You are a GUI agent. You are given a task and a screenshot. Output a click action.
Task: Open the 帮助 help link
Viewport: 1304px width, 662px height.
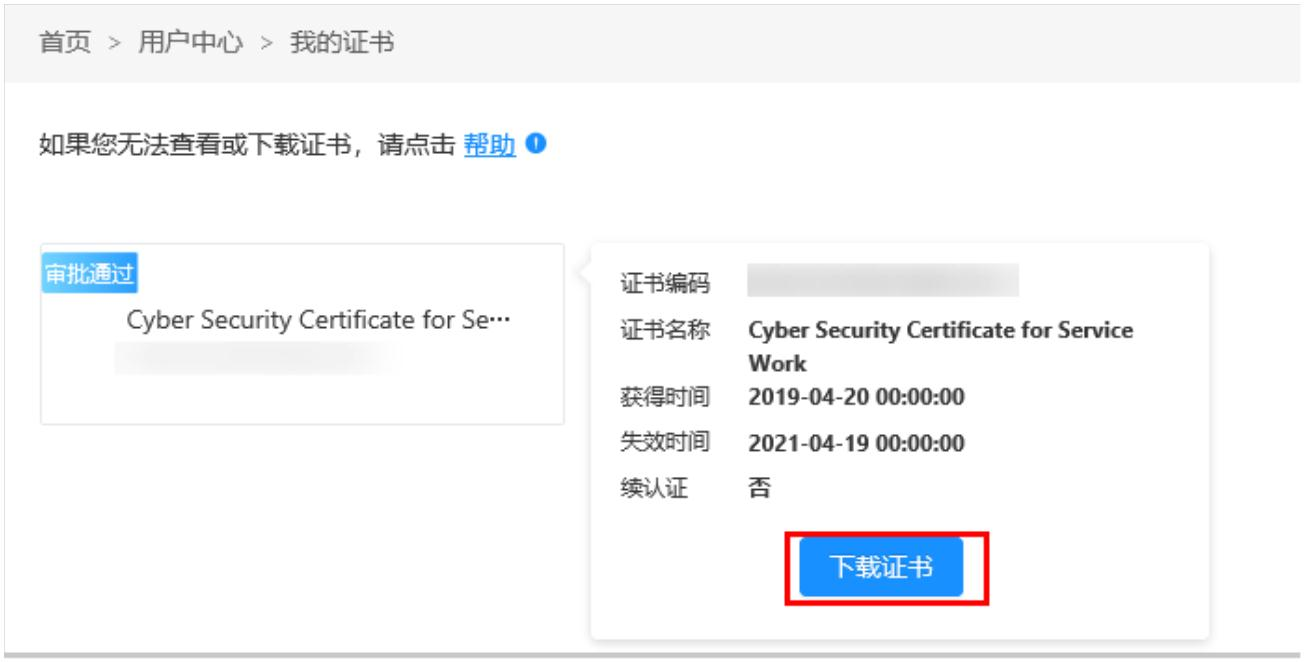489,146
